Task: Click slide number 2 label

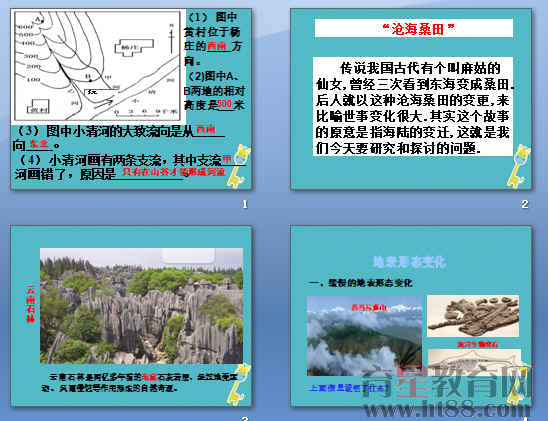Action: 525,204
